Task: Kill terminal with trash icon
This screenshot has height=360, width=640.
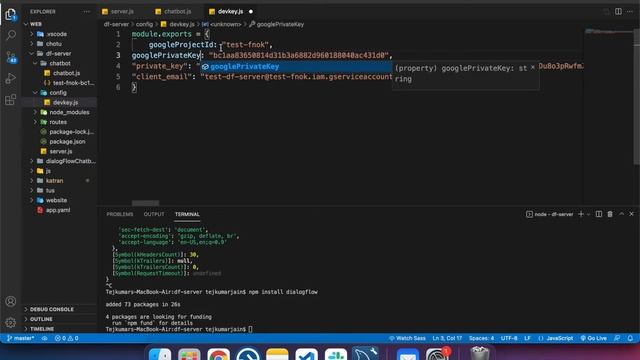Action: click(x=610, y=214)
